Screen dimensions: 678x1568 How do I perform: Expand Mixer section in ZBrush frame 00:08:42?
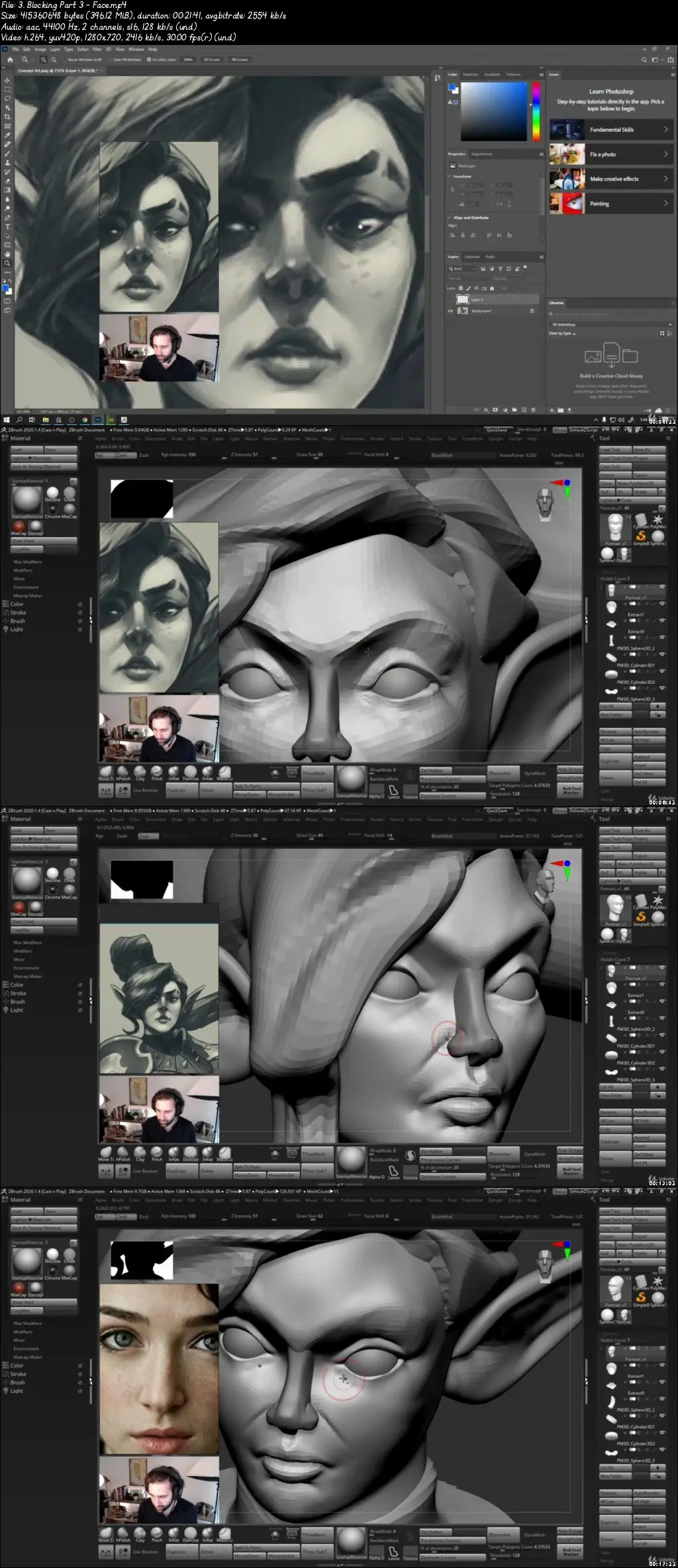pyautogui.click(x=19, y=579)
